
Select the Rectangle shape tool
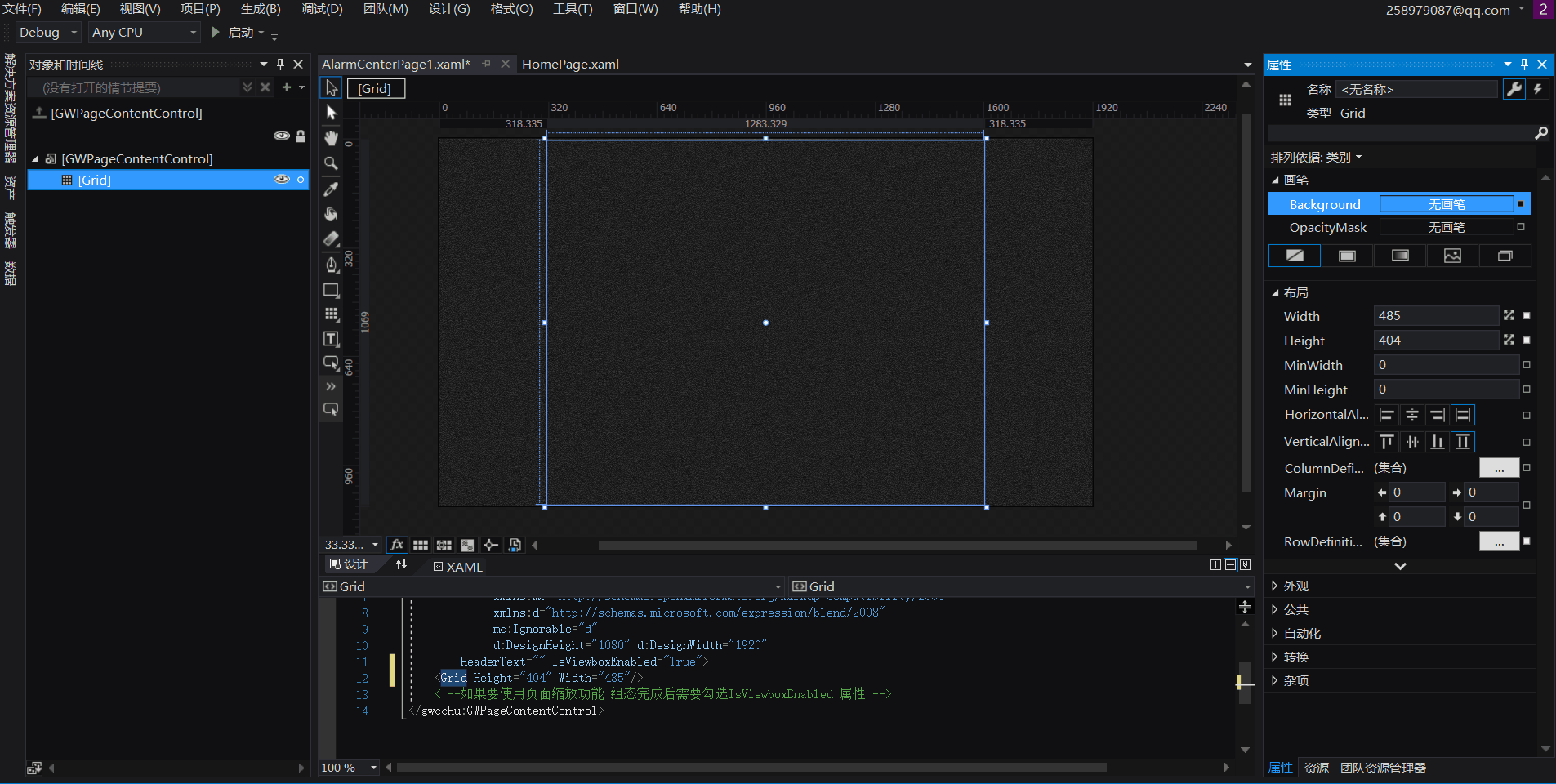coord(331,290)
